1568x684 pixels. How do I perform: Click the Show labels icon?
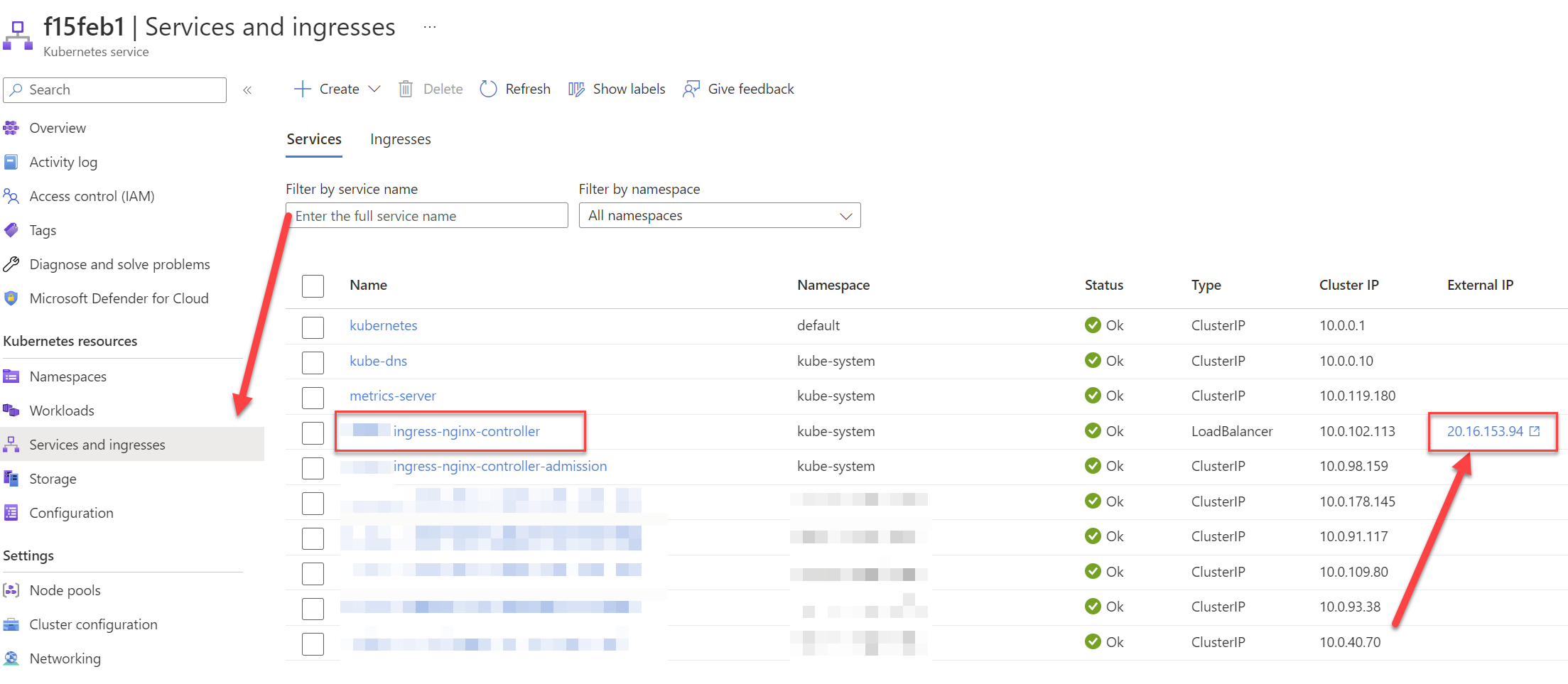tap(576, 89)
